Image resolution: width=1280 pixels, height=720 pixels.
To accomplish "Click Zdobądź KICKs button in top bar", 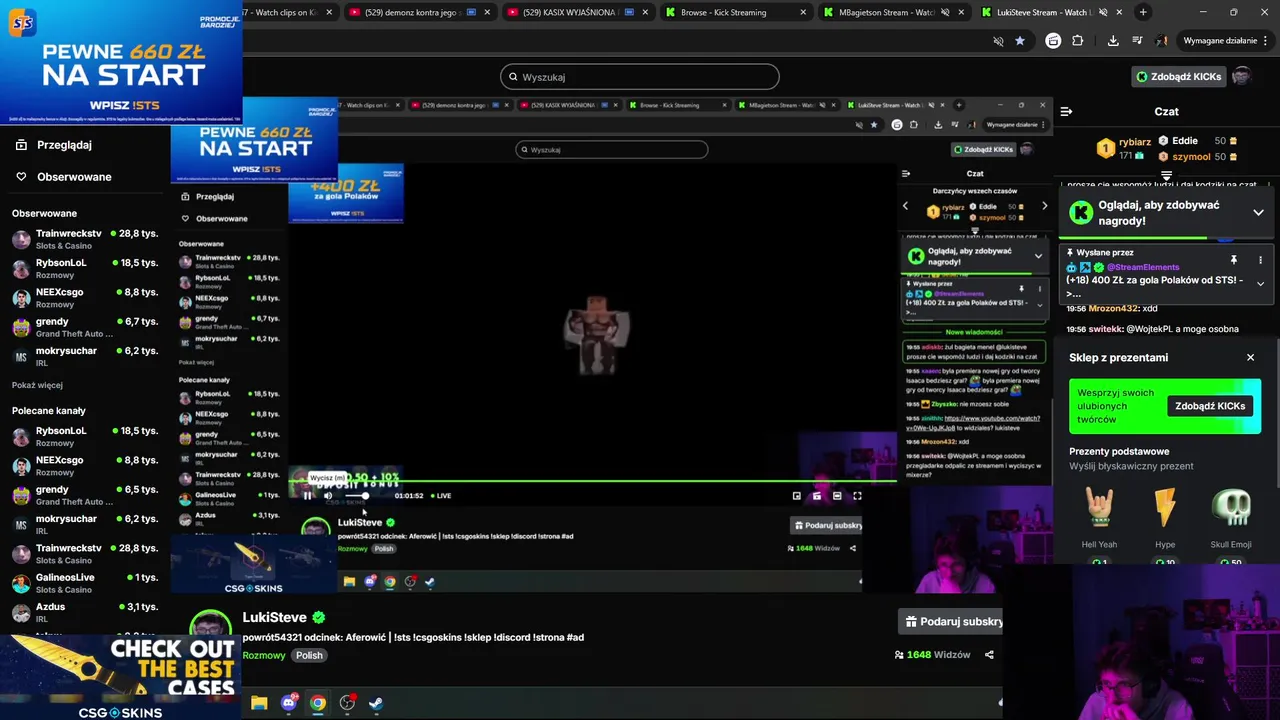I will tap(1178, 76).
